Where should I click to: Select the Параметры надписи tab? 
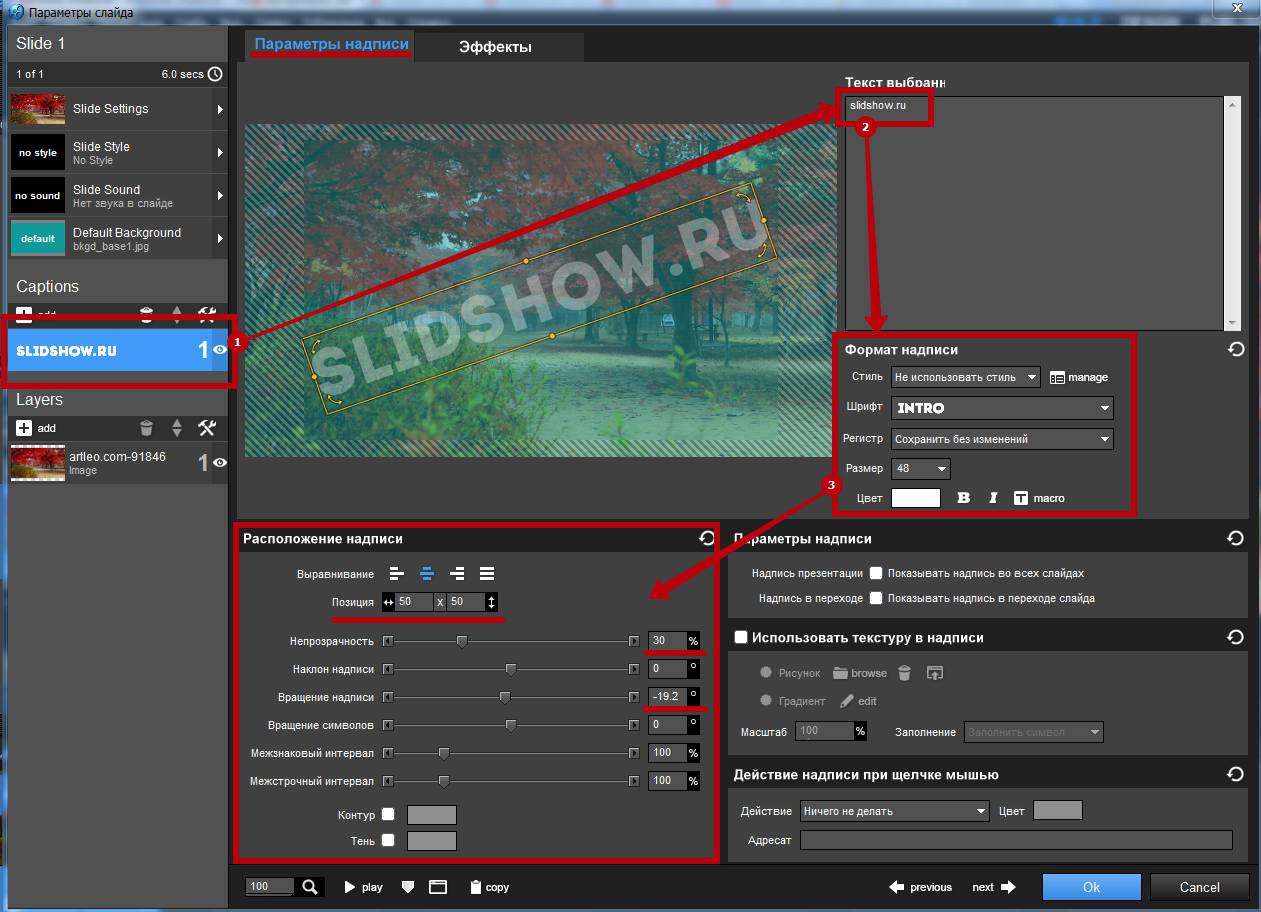[331, 45]
